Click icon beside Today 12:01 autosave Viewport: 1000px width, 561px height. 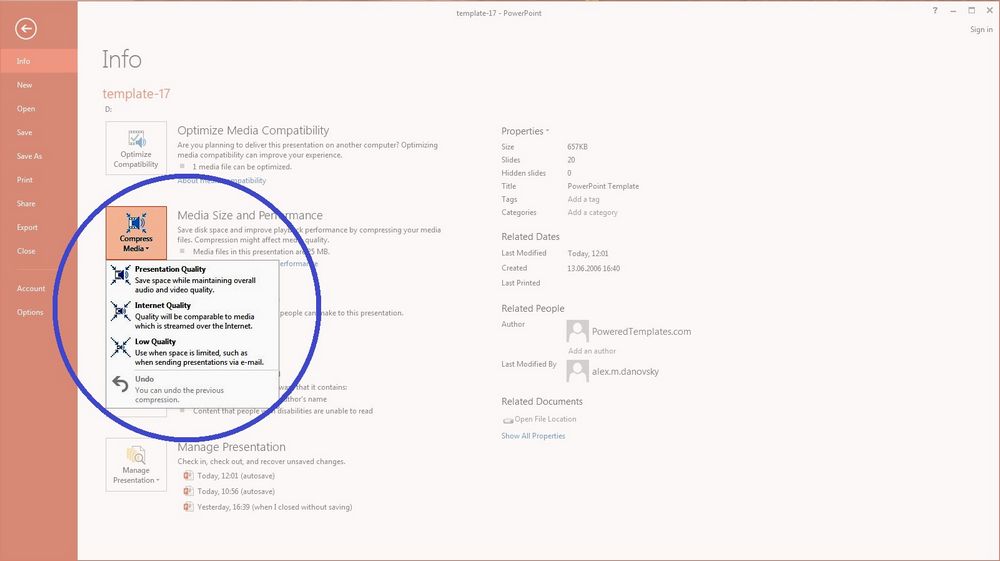tap(188, 476)
